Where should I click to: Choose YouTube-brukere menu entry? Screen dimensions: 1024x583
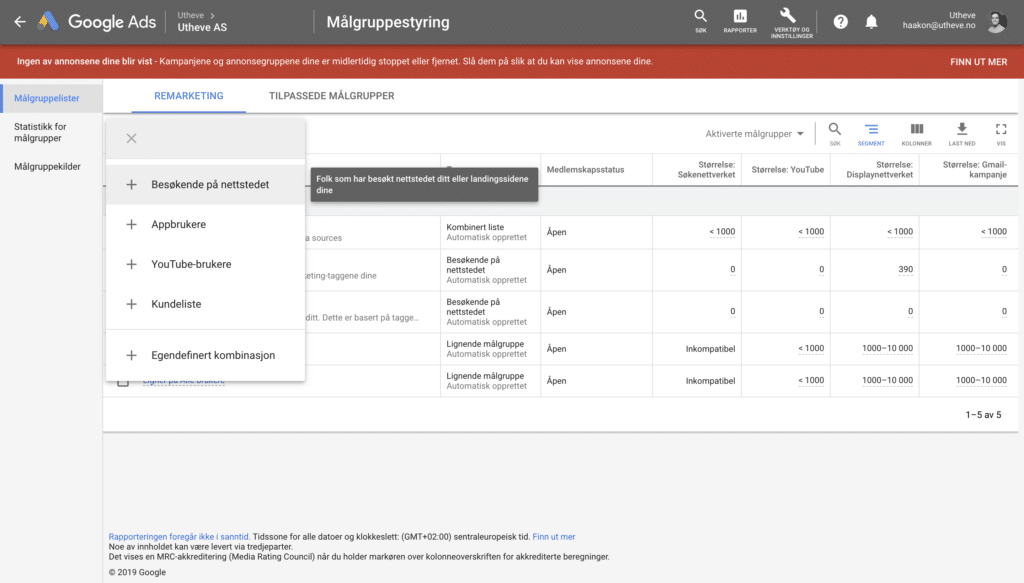pyautogui.click(x=206, y=264)
